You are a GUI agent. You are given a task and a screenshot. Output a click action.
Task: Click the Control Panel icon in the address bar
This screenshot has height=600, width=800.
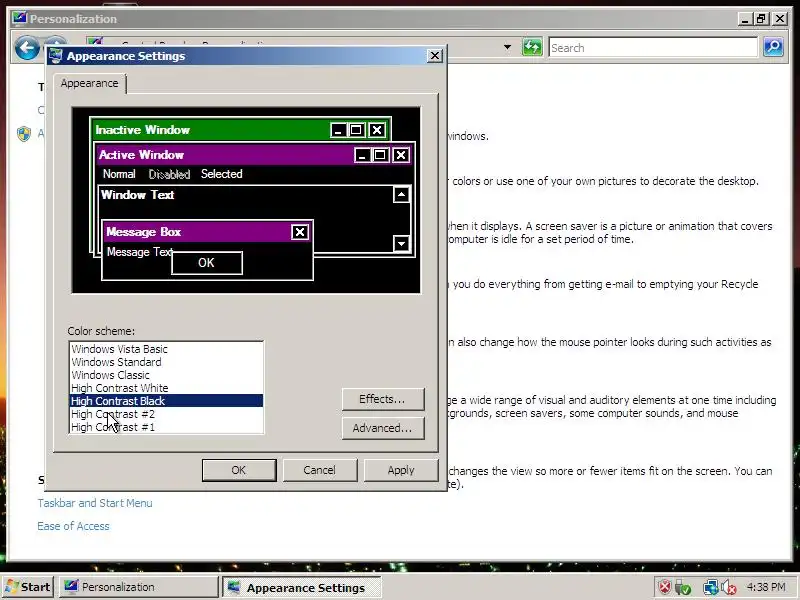95,42
